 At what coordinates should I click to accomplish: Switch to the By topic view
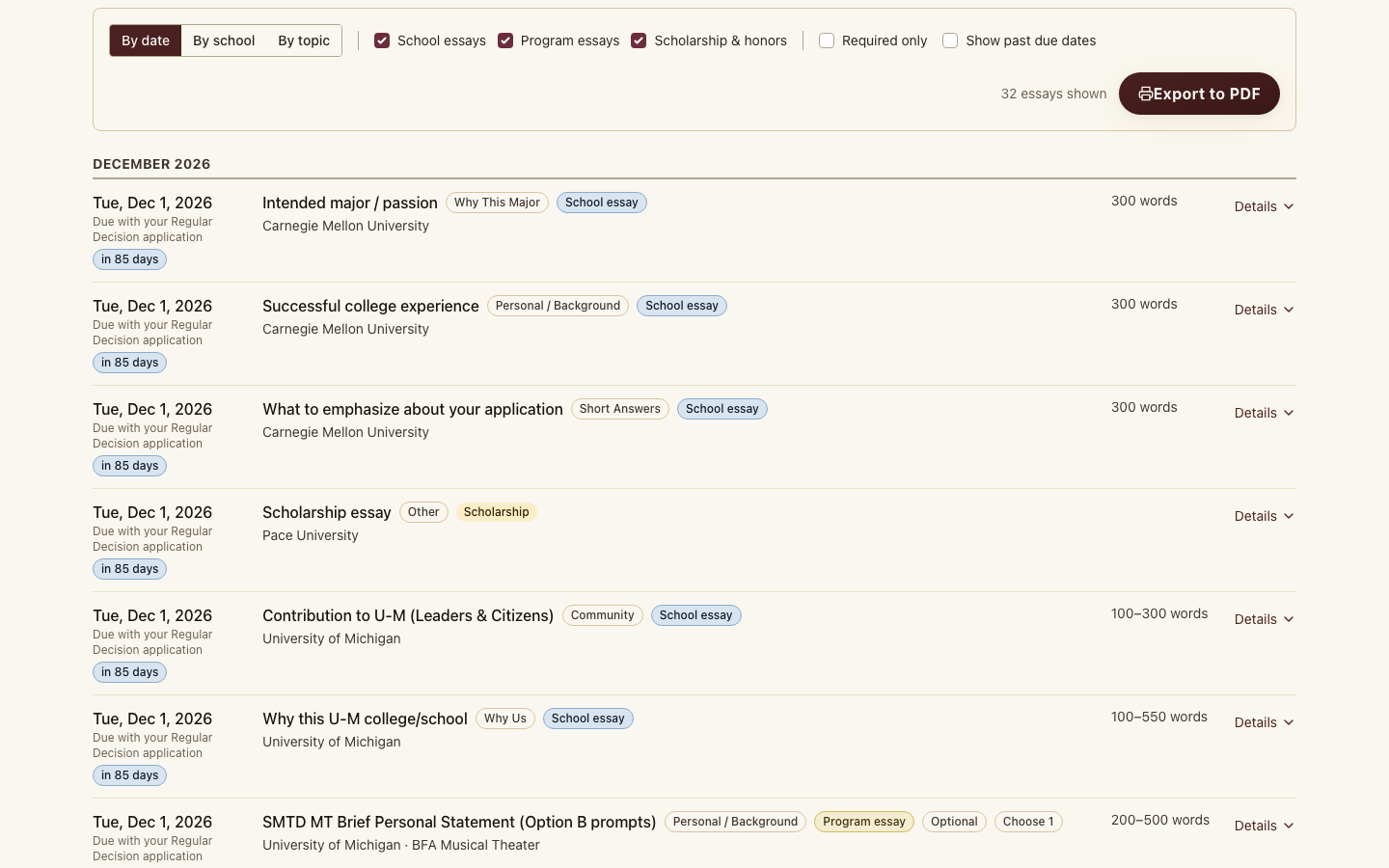304,41
